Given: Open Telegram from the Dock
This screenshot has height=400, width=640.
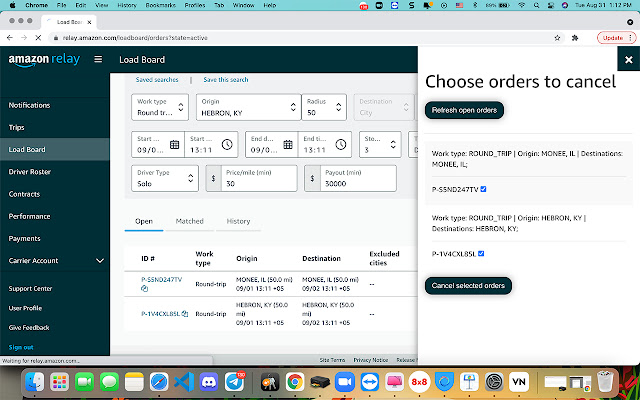Looking at the screenshot, I should pos(234,382).
